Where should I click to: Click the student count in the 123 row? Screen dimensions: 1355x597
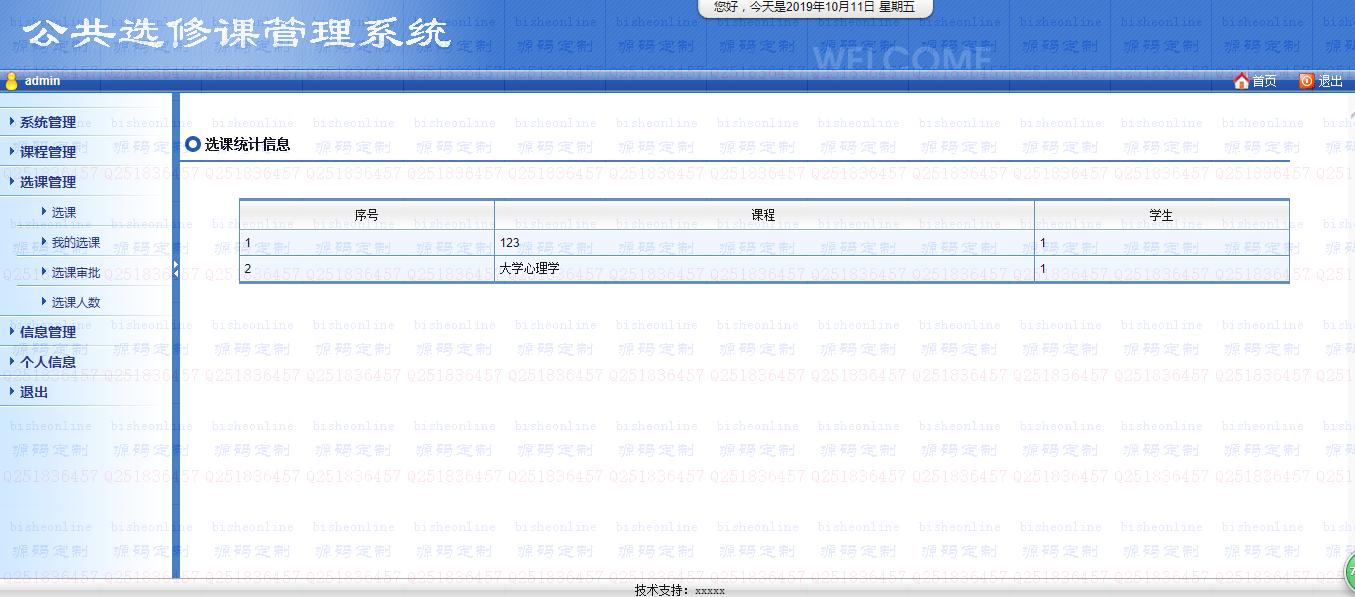1161,242
